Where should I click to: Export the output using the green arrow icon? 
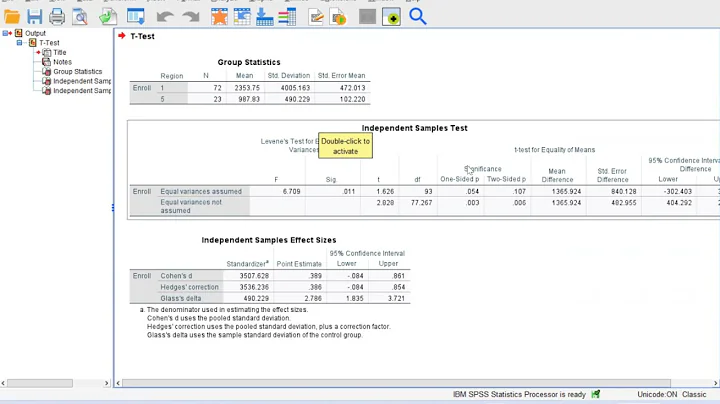[108, 17]
